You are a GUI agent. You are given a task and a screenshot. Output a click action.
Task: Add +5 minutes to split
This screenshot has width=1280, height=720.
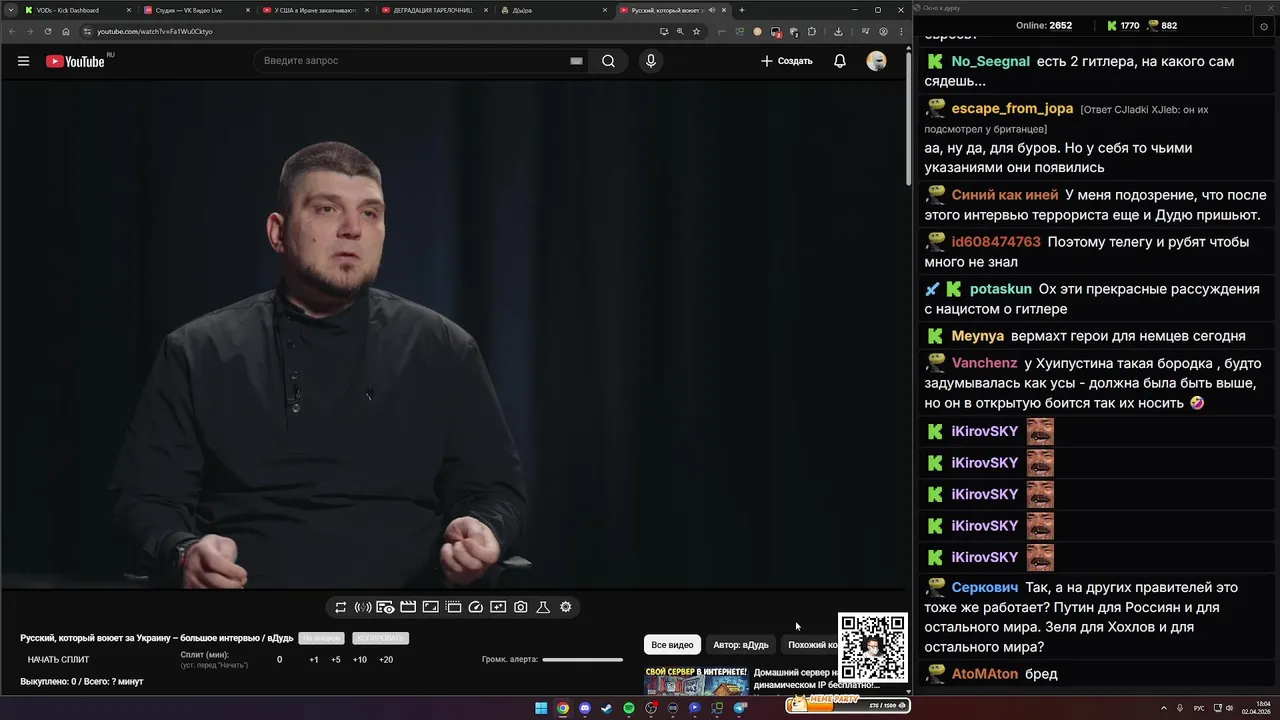tap(336, 660)
